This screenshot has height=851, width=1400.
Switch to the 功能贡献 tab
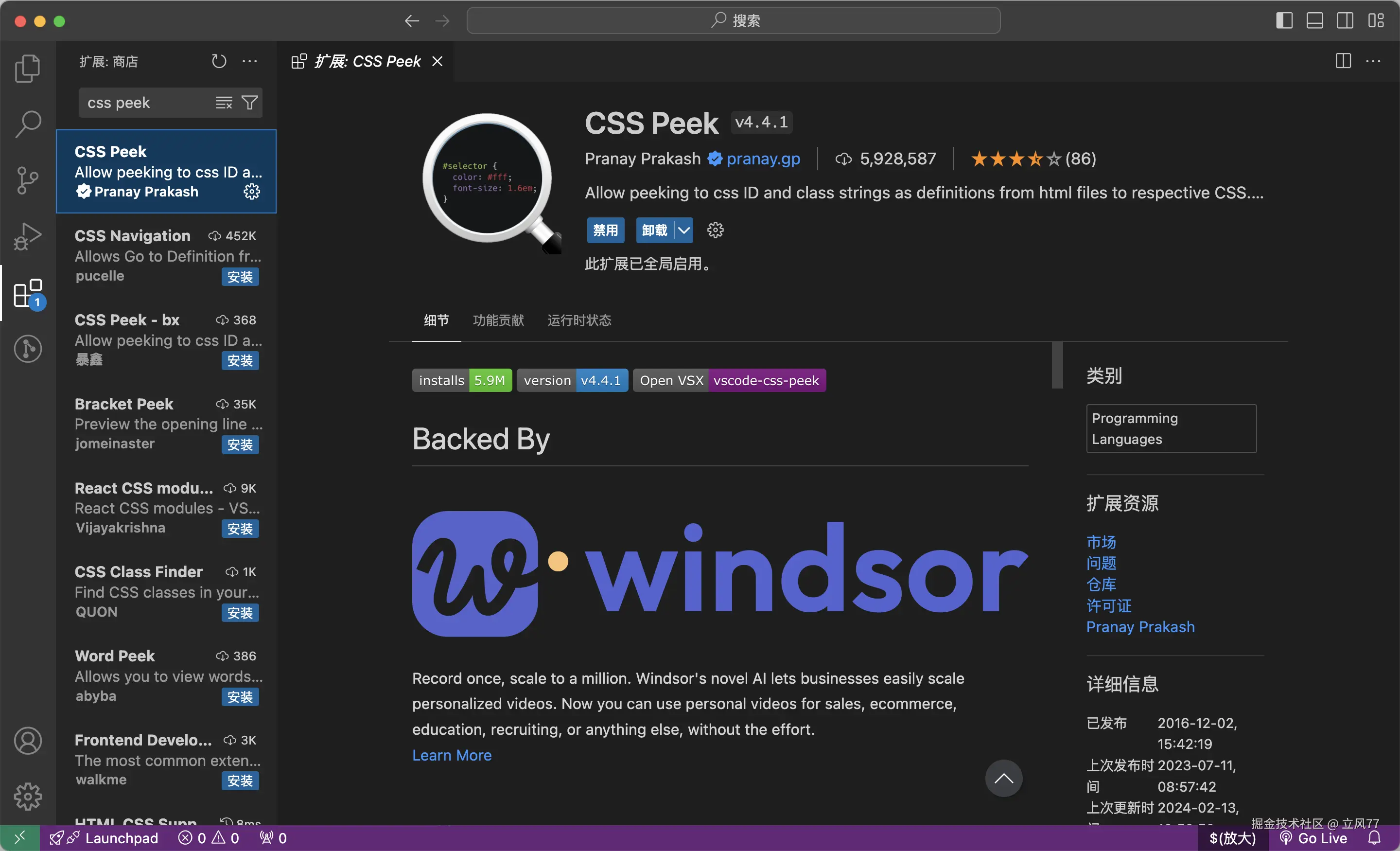click(498, 320)
